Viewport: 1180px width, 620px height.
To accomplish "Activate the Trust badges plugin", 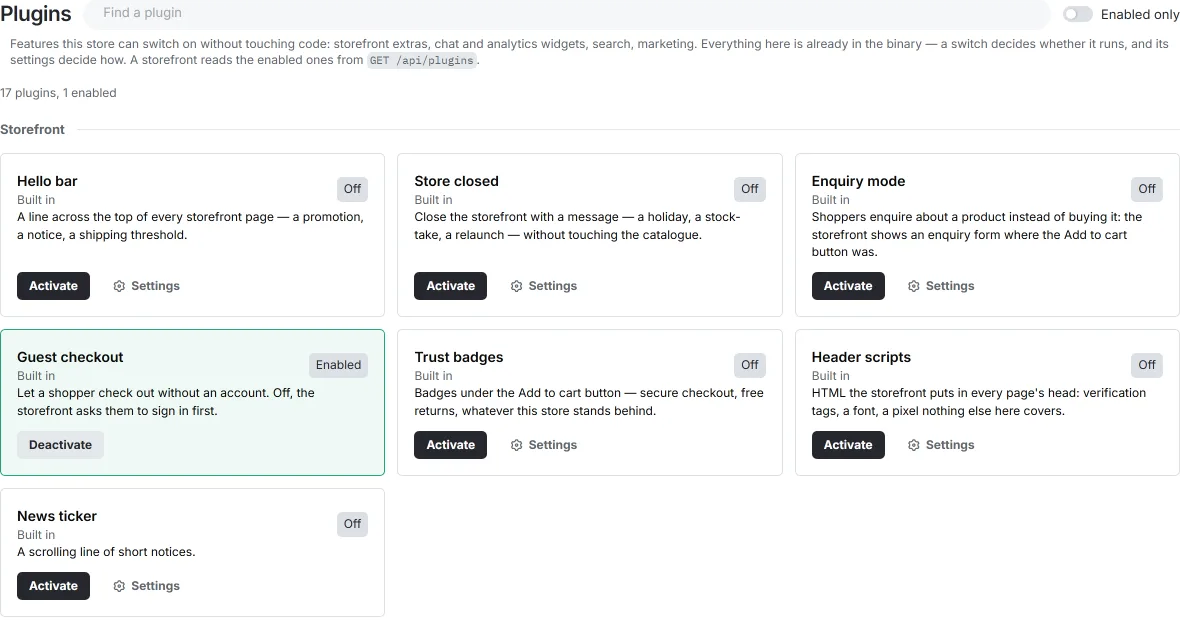I will coord(451,445).
